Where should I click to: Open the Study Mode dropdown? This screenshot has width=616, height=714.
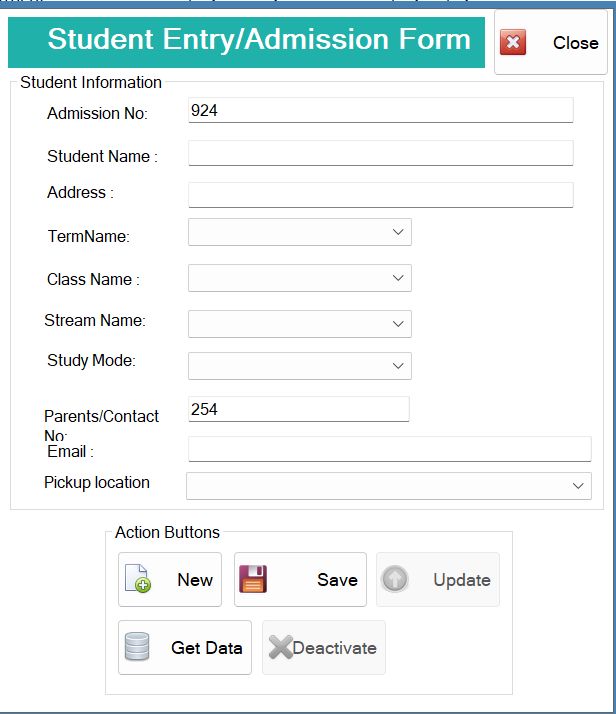300,366
